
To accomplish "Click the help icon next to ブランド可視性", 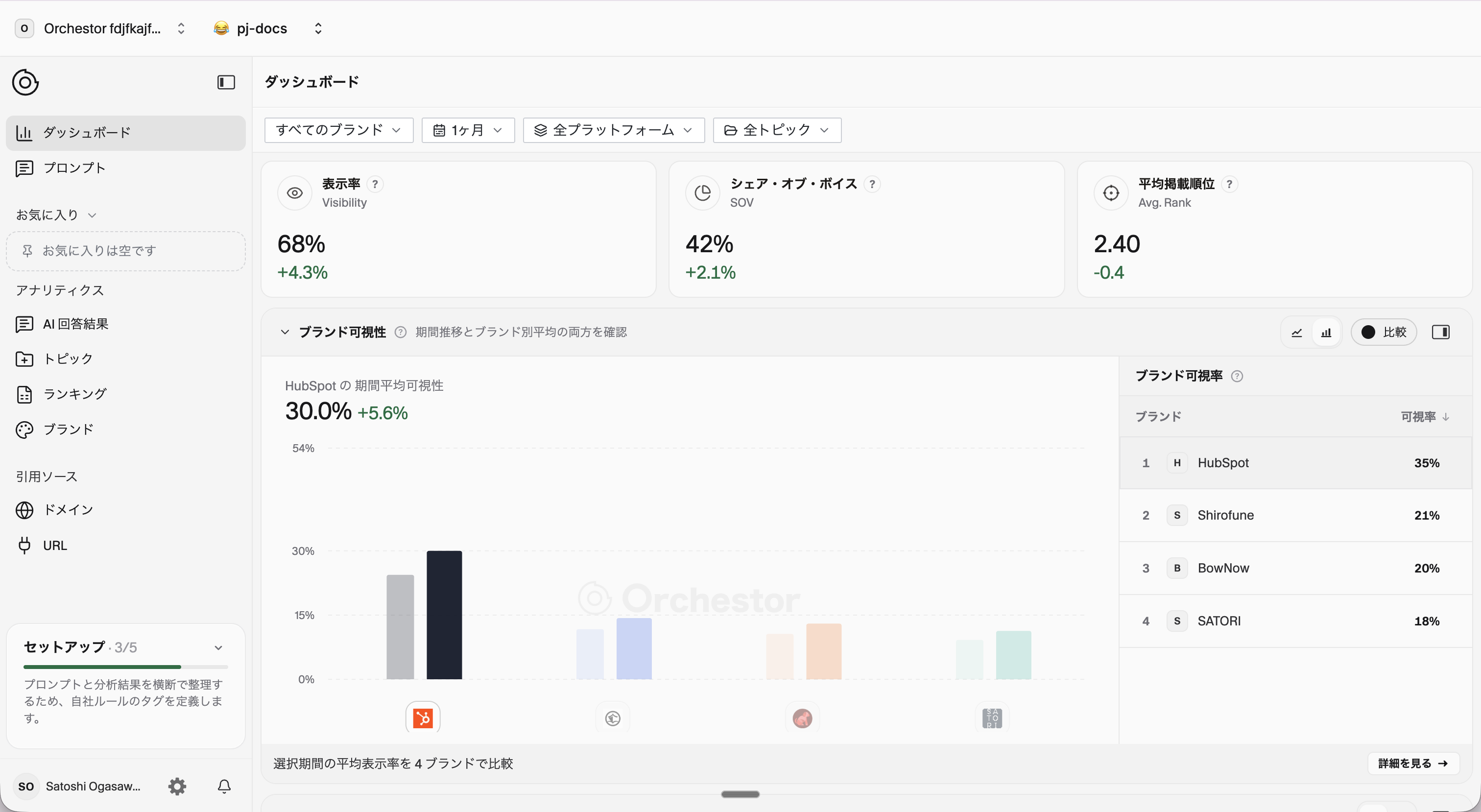I will (401, 332).
